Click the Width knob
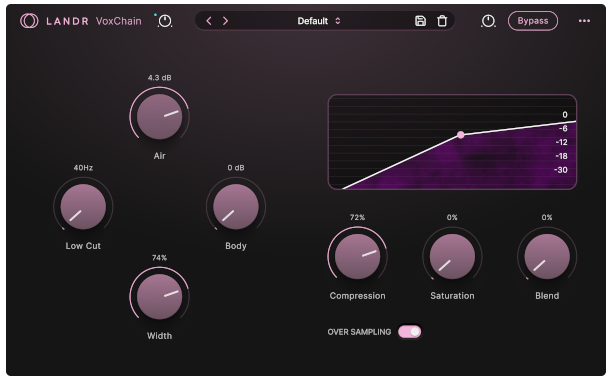Viewport: 614px width, 382px height. 159,296
